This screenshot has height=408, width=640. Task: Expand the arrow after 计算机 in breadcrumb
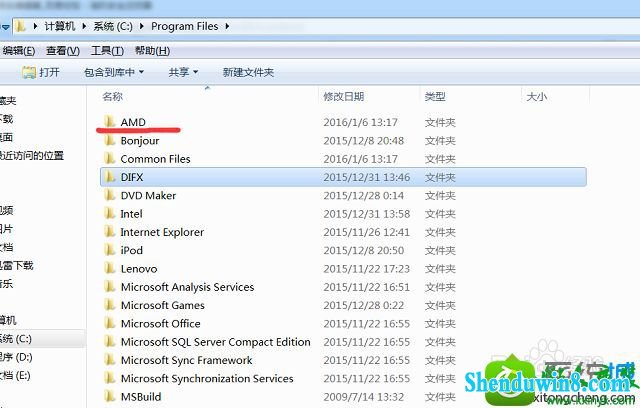click(84, 27)
